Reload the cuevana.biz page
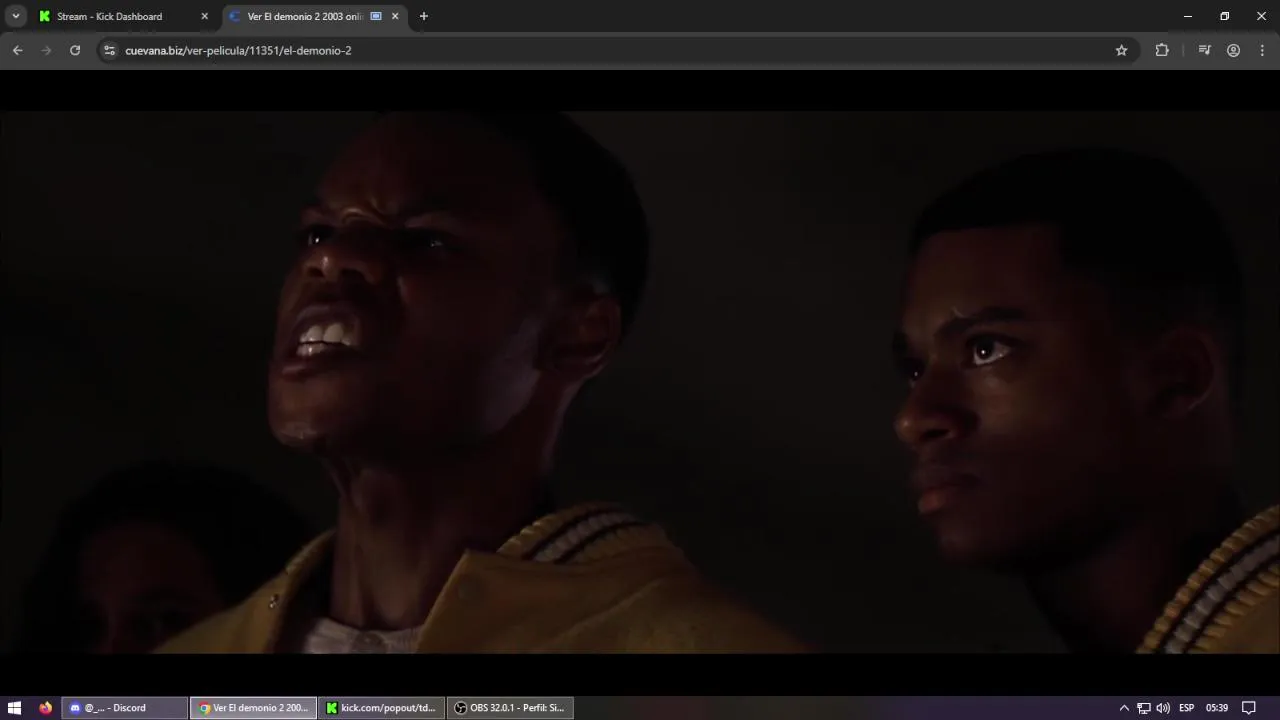 (75, 50)
